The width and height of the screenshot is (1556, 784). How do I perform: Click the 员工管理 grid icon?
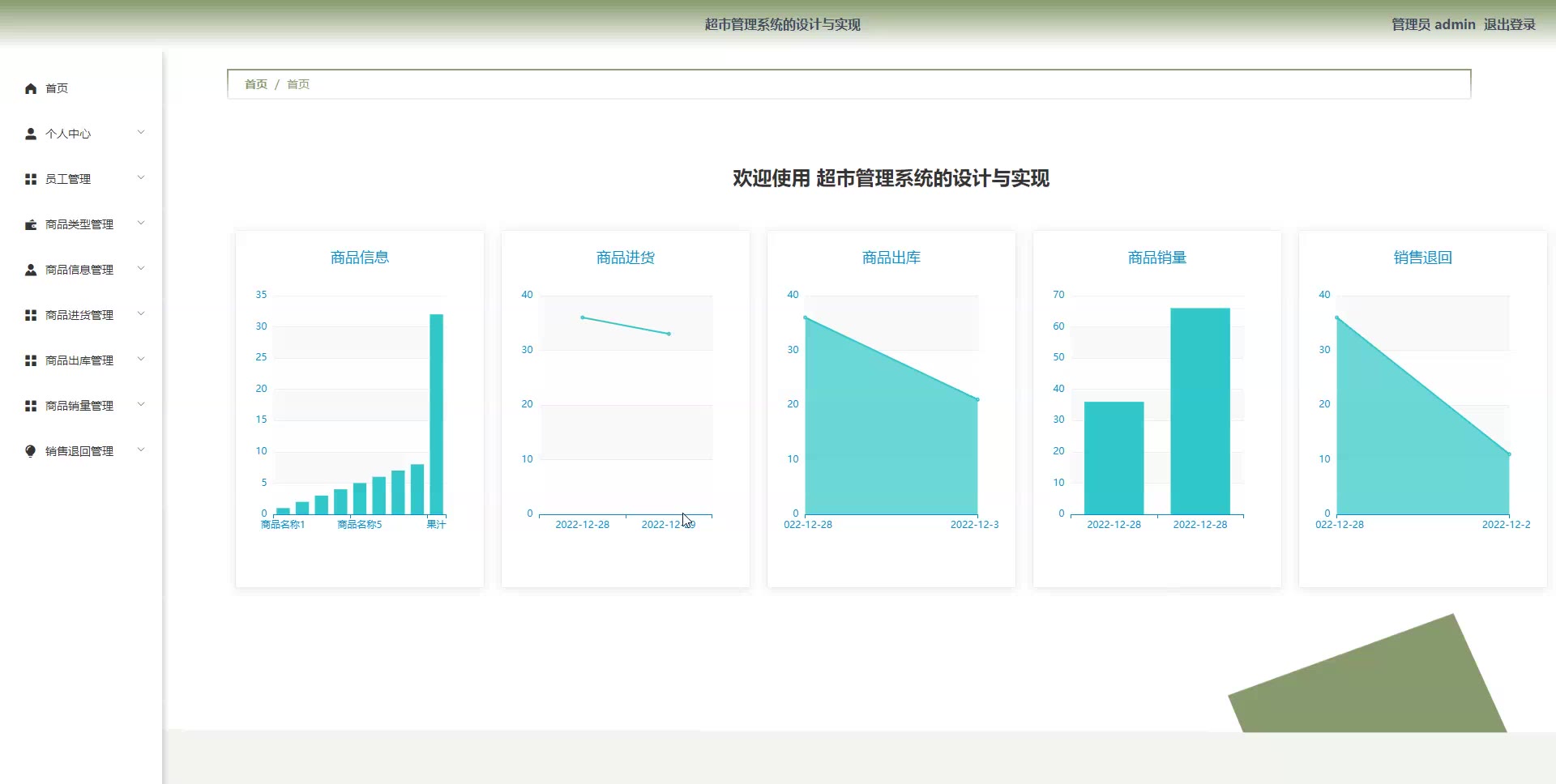tap(31, 179)
